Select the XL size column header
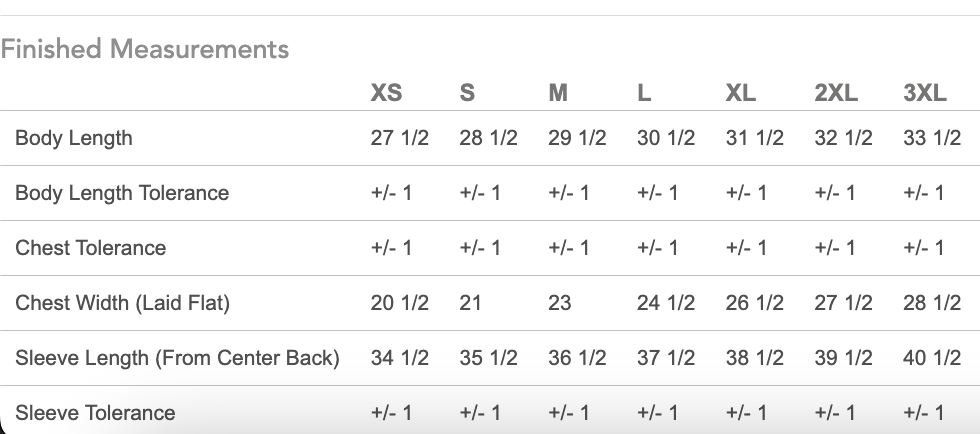 coord(741,93)
